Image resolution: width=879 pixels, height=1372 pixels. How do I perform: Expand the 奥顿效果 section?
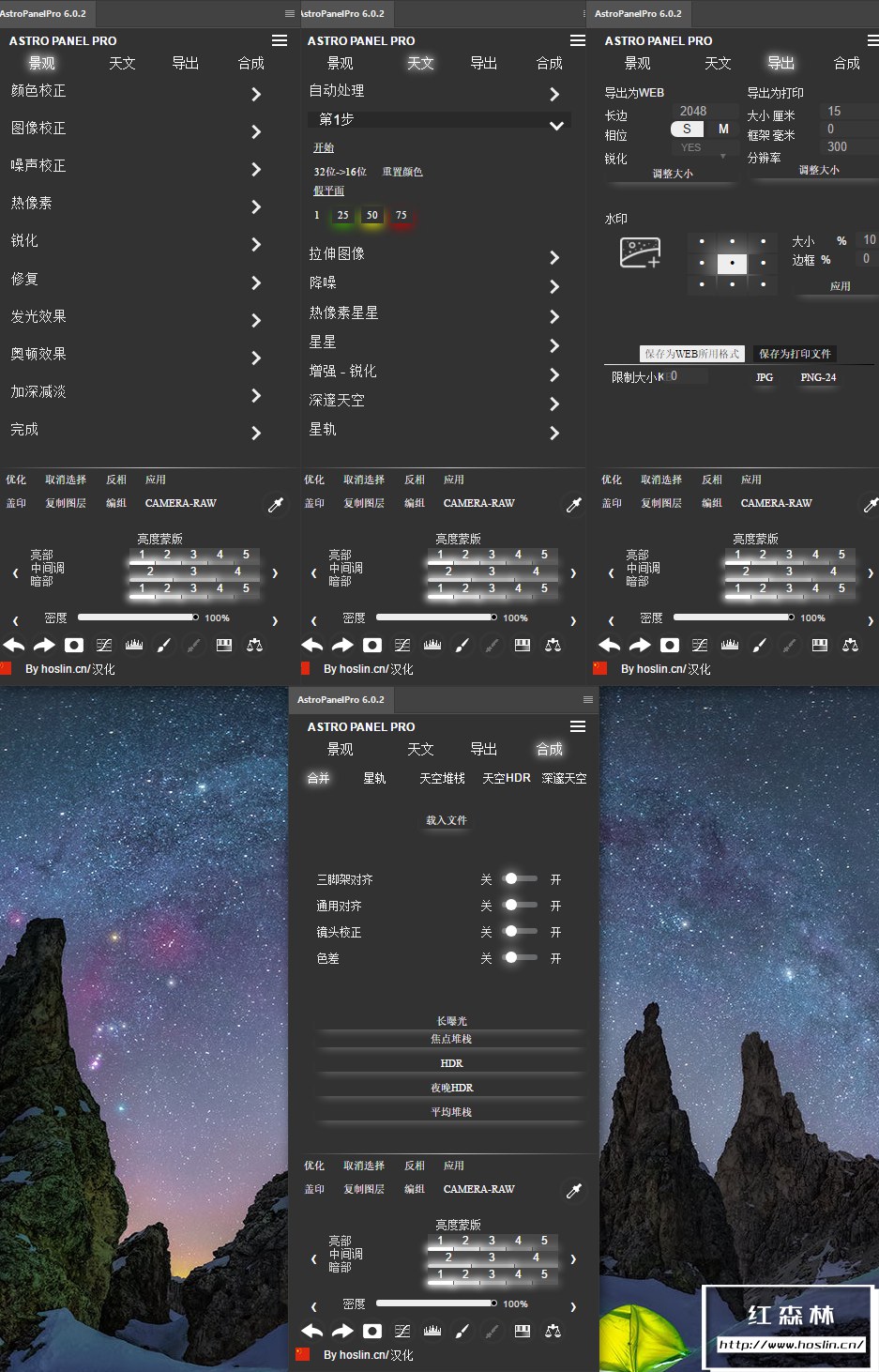pyautogui.click(x=256, y=358)
